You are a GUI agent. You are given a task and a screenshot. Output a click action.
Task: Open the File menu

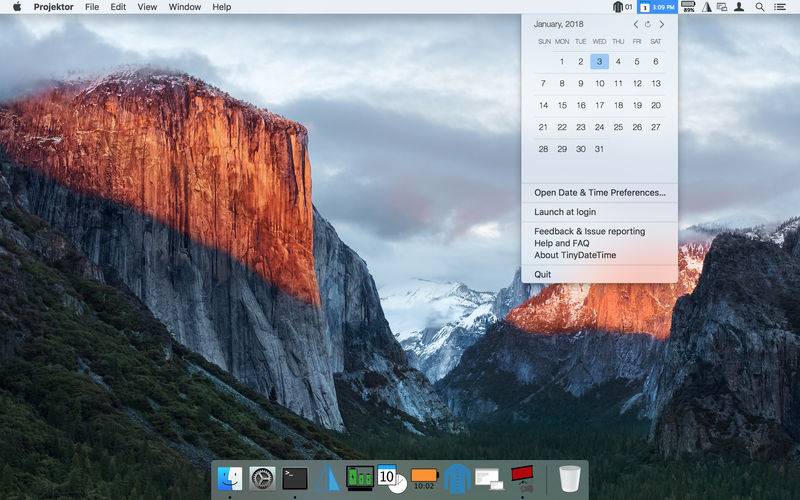[92, 7]
